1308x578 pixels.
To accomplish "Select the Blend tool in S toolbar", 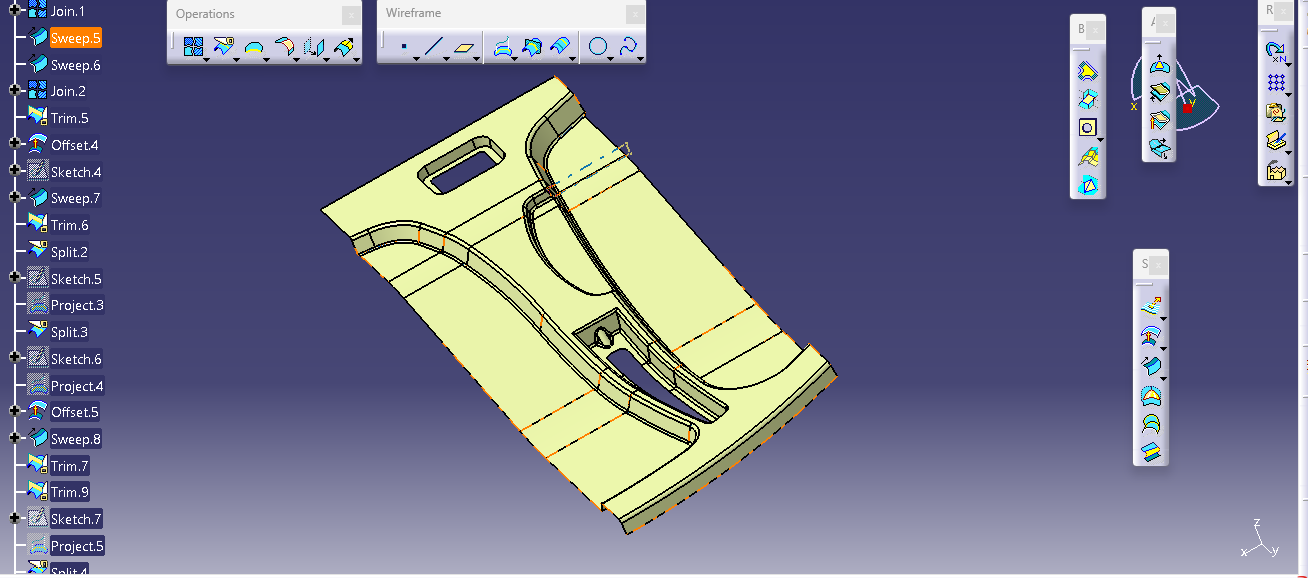I will click(x=1150, y=452).
